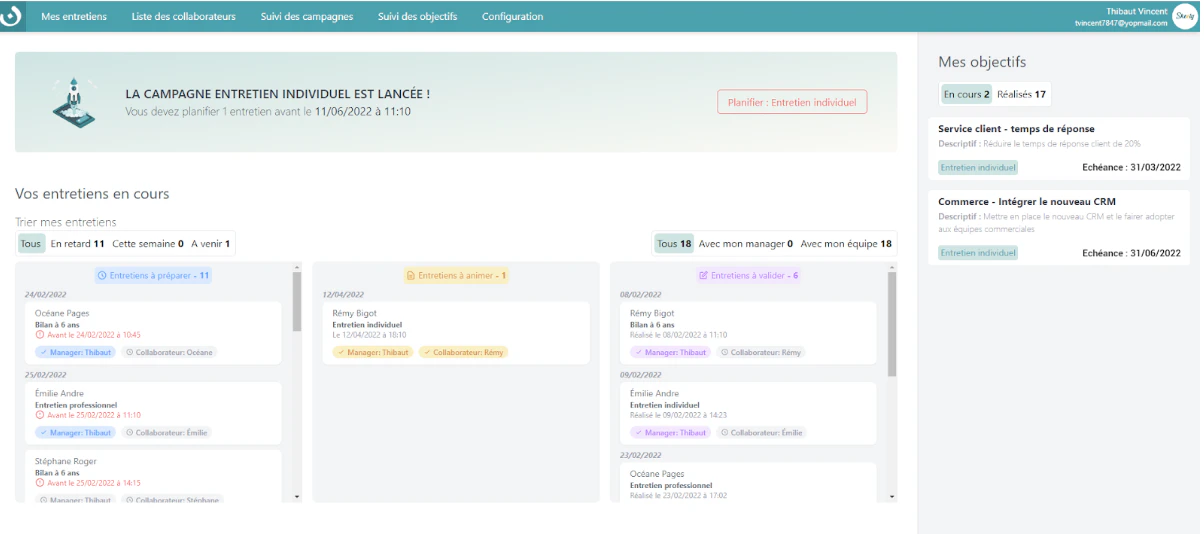1204x534 pixels.
Task: Click the Echéance : 31/03/2022 text
Action: (x=1131, y=168)
